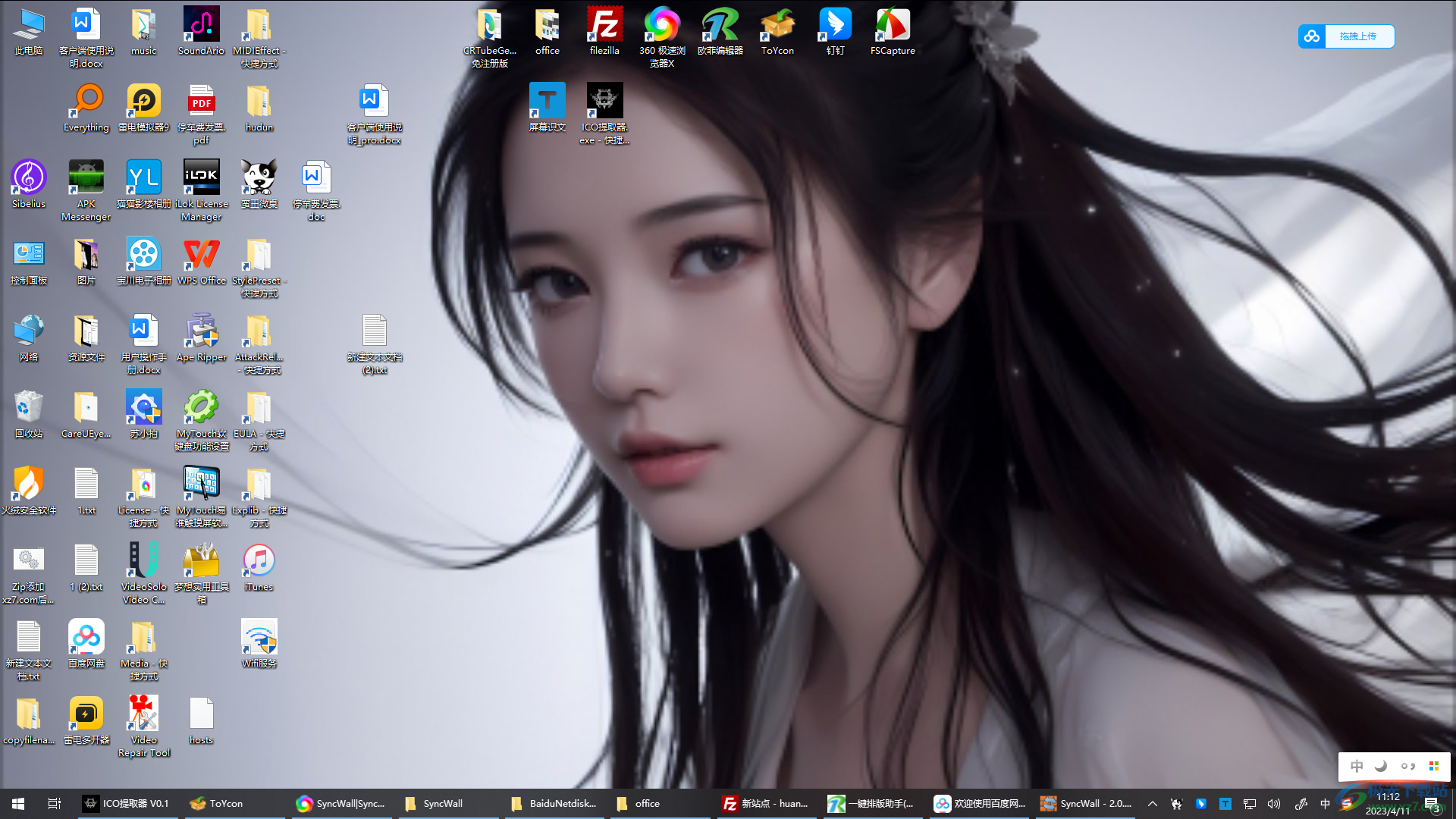Open the FSCapture desktop icon
1456x819 pixels.
coord(893,29)
